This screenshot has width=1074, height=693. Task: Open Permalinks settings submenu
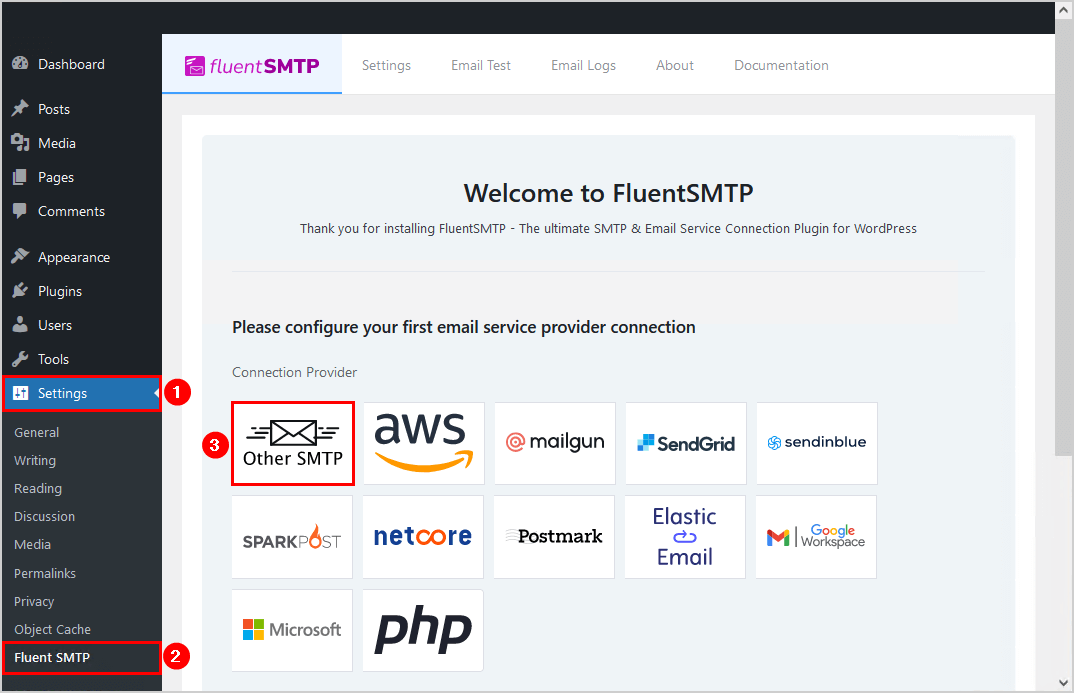pyautogui.click(x=45, y=574)
